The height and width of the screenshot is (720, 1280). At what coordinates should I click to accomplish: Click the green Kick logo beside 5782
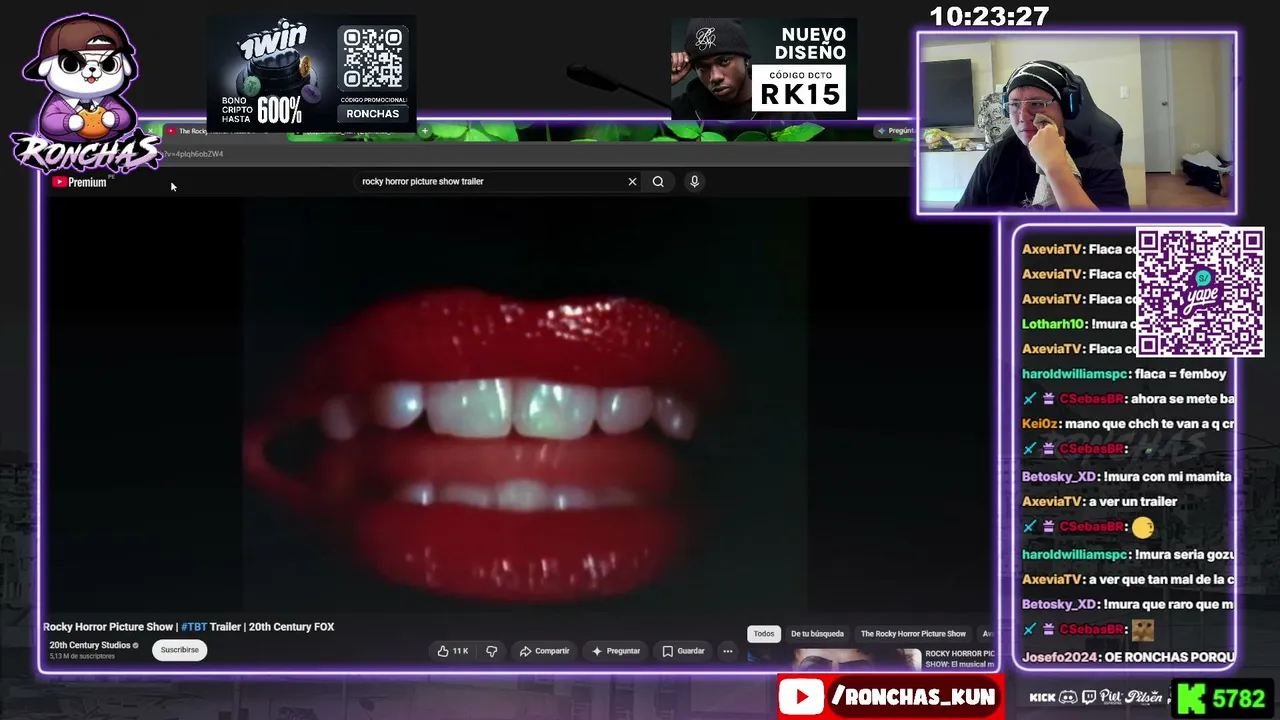(1190, 697)
